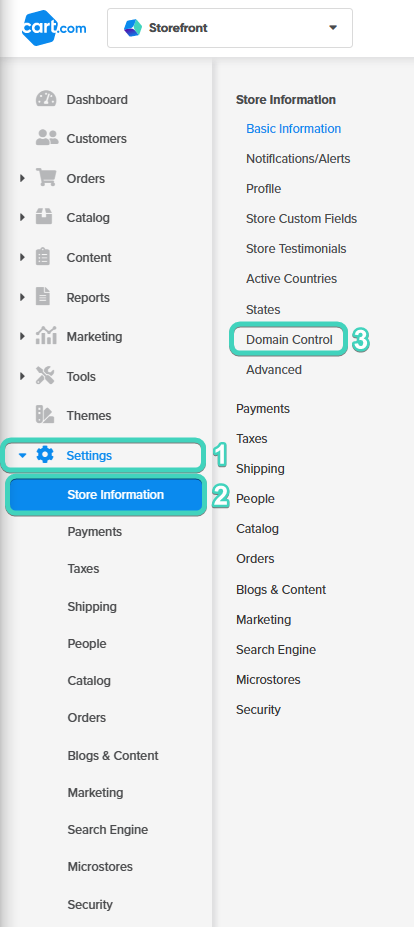Go to the Notifications/Alerts link

pos(298,158)
